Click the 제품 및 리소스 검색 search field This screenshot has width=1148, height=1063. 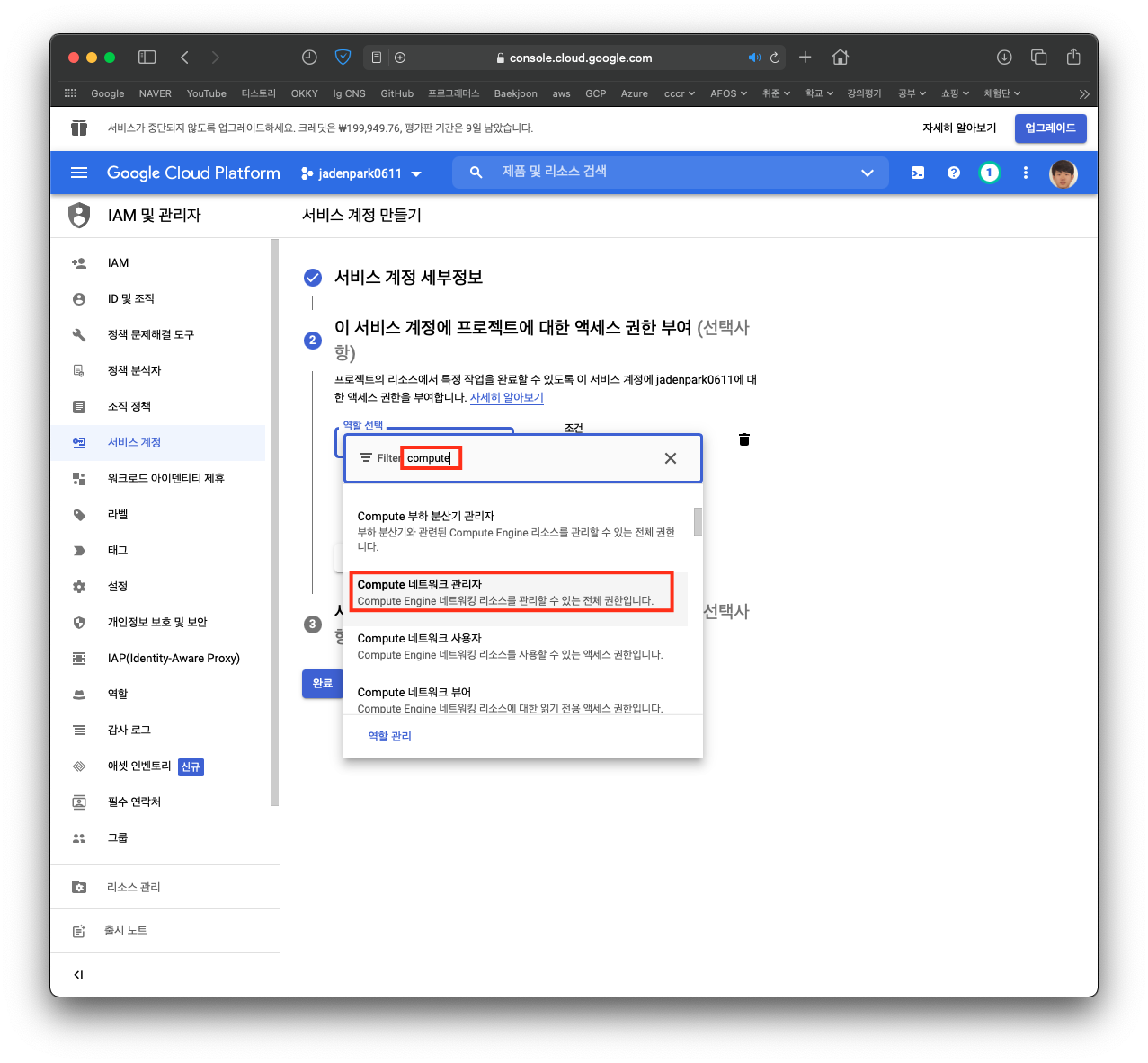670,172
